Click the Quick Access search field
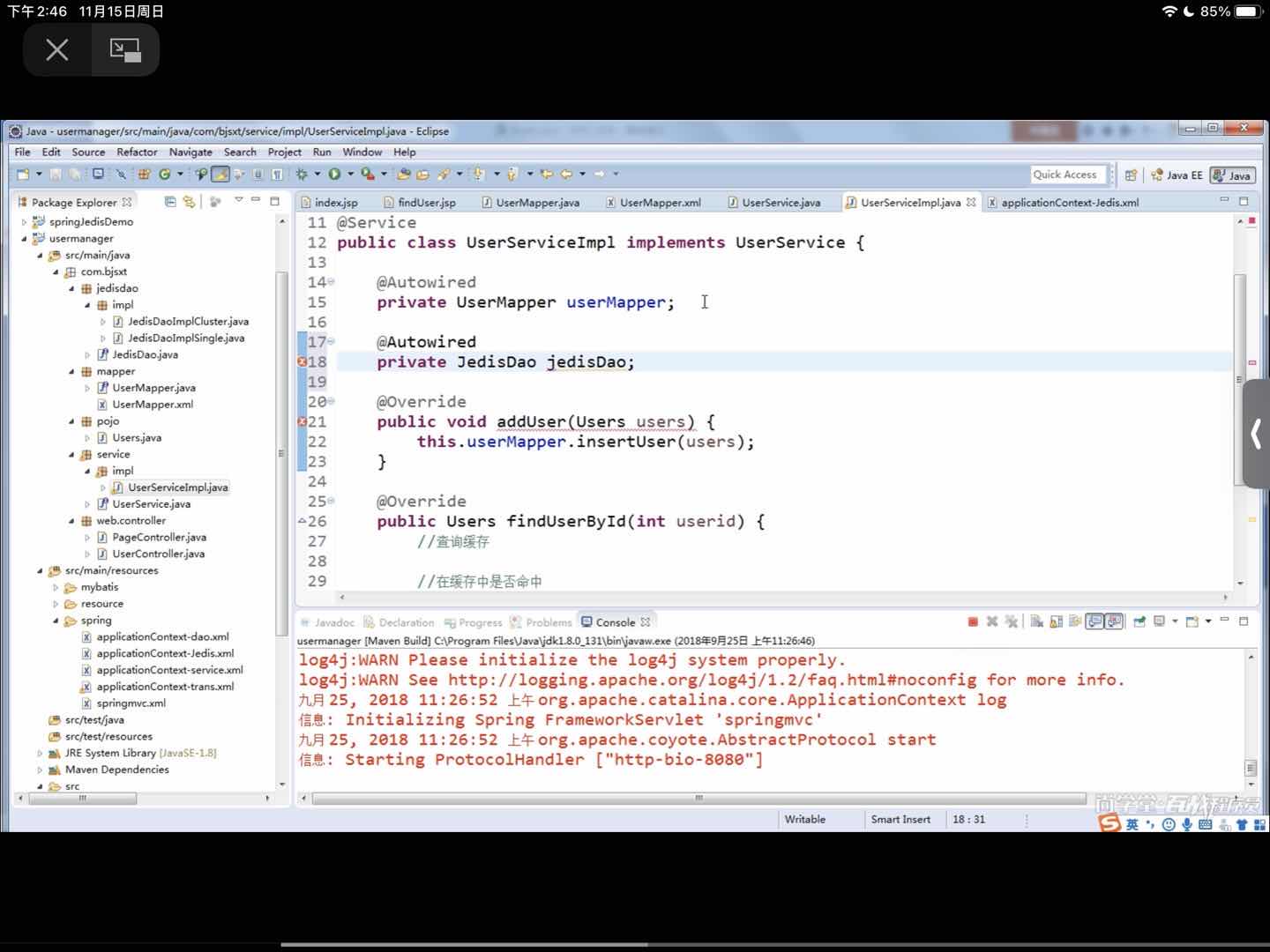The image size is (1270, 952). click(1068, 175)
